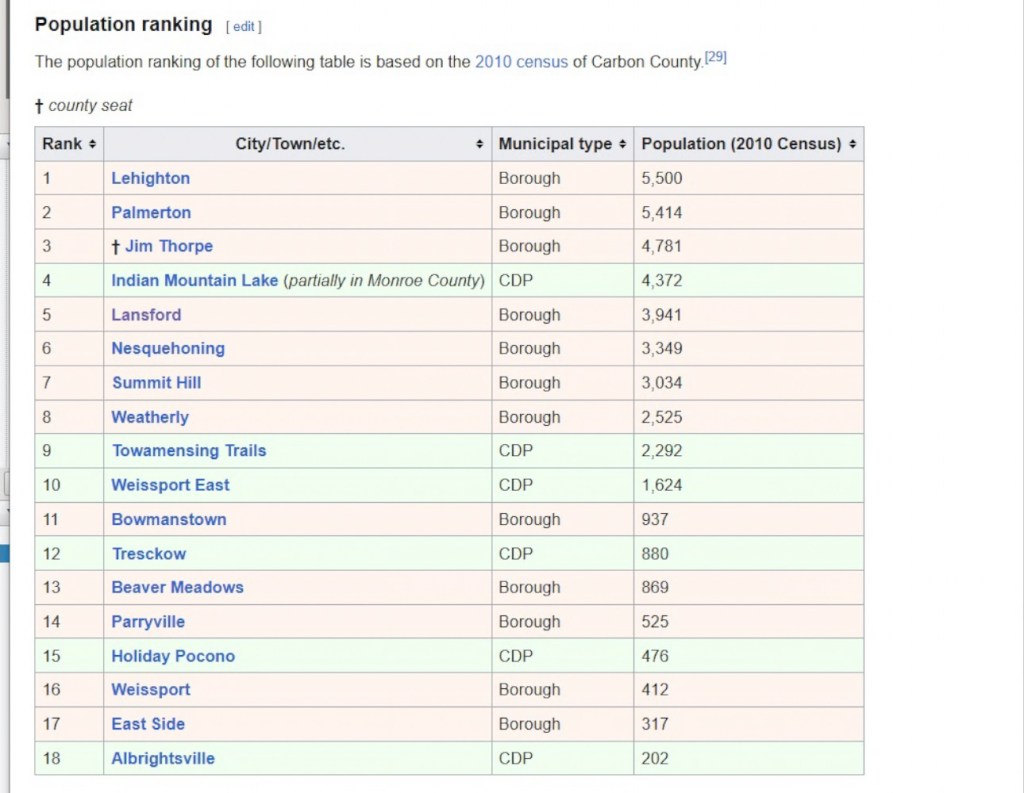Select the Lansford link

146,314
